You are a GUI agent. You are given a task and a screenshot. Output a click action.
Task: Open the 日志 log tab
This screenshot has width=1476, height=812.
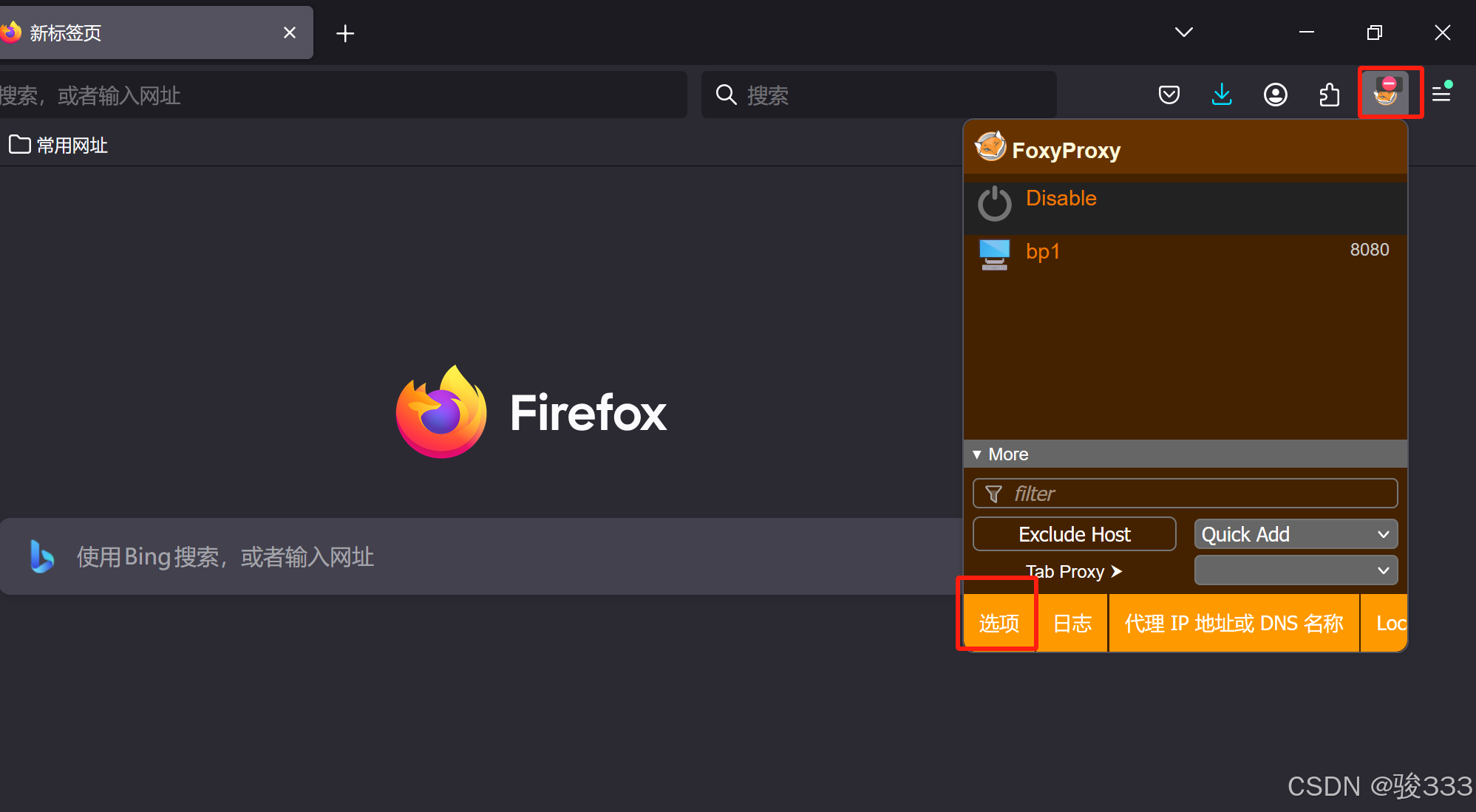click(1072, 624)
